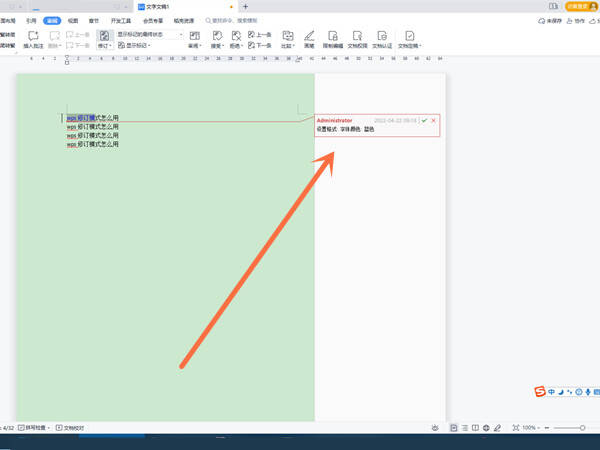
Task: Expand the Show Markup (显示标记) menu
Action: [x=134, y=46]
